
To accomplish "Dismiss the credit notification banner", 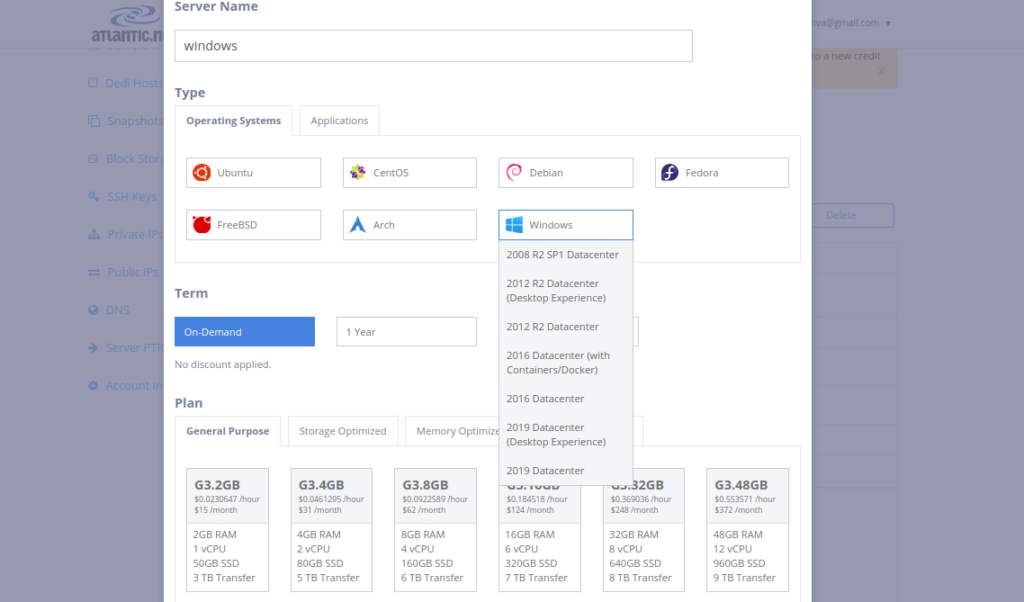I will (882, 71).
